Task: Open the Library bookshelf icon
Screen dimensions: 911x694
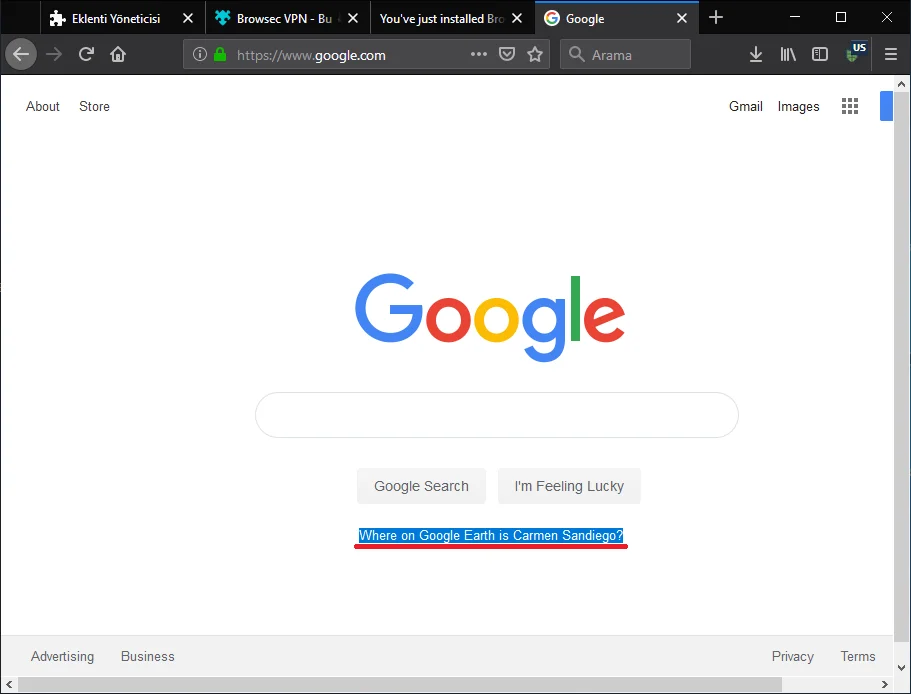Action: pos(788,55)
